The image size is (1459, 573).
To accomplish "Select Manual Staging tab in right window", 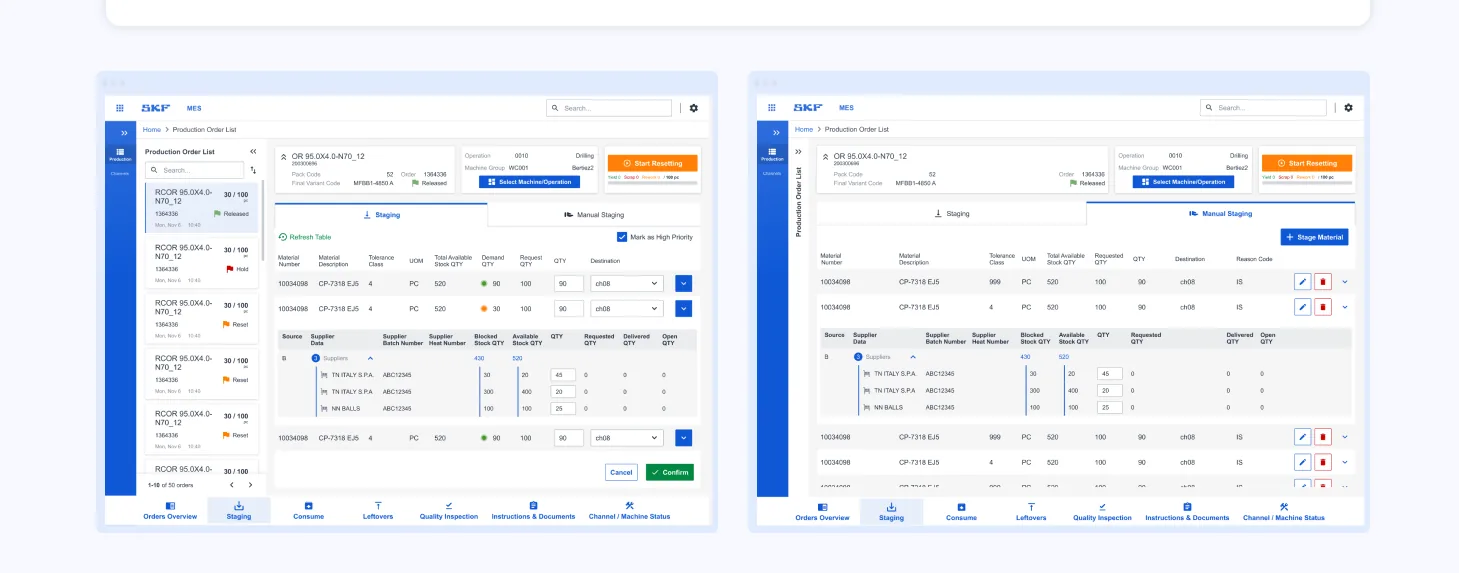I will click(1220, 213).
